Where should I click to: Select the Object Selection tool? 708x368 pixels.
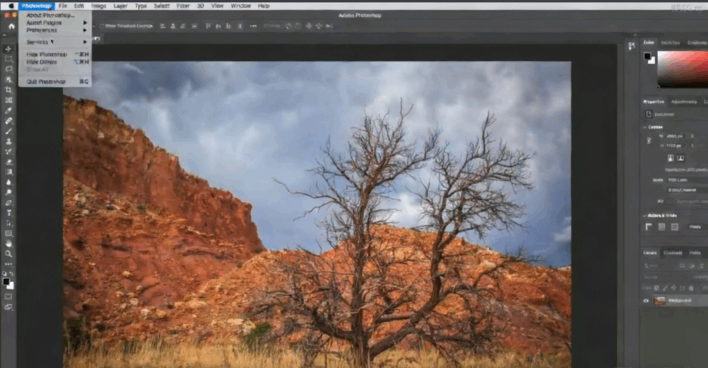coord(8,79)
